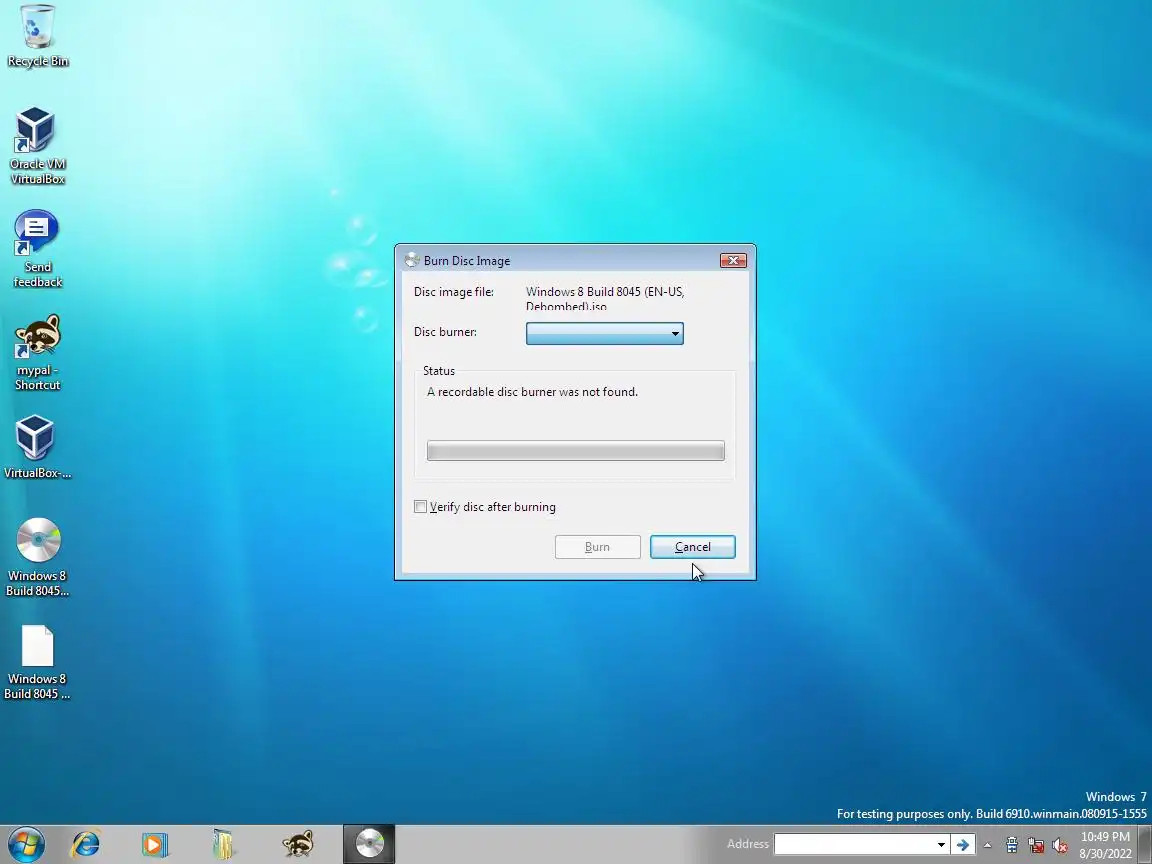Image resolution: width=1152 pixels, height=864 pixels.
Task: Open the Start menu orb
Action: [26, 844]
